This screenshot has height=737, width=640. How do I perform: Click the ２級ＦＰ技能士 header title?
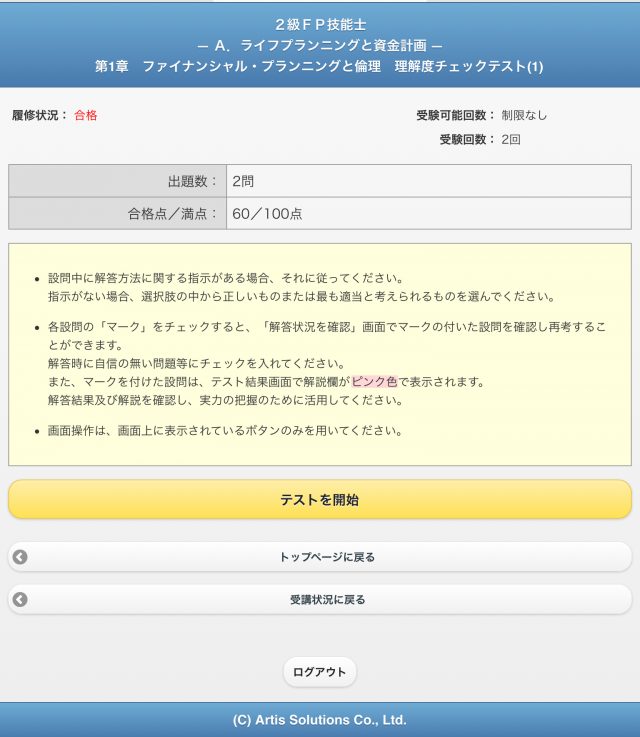[320, 23]
